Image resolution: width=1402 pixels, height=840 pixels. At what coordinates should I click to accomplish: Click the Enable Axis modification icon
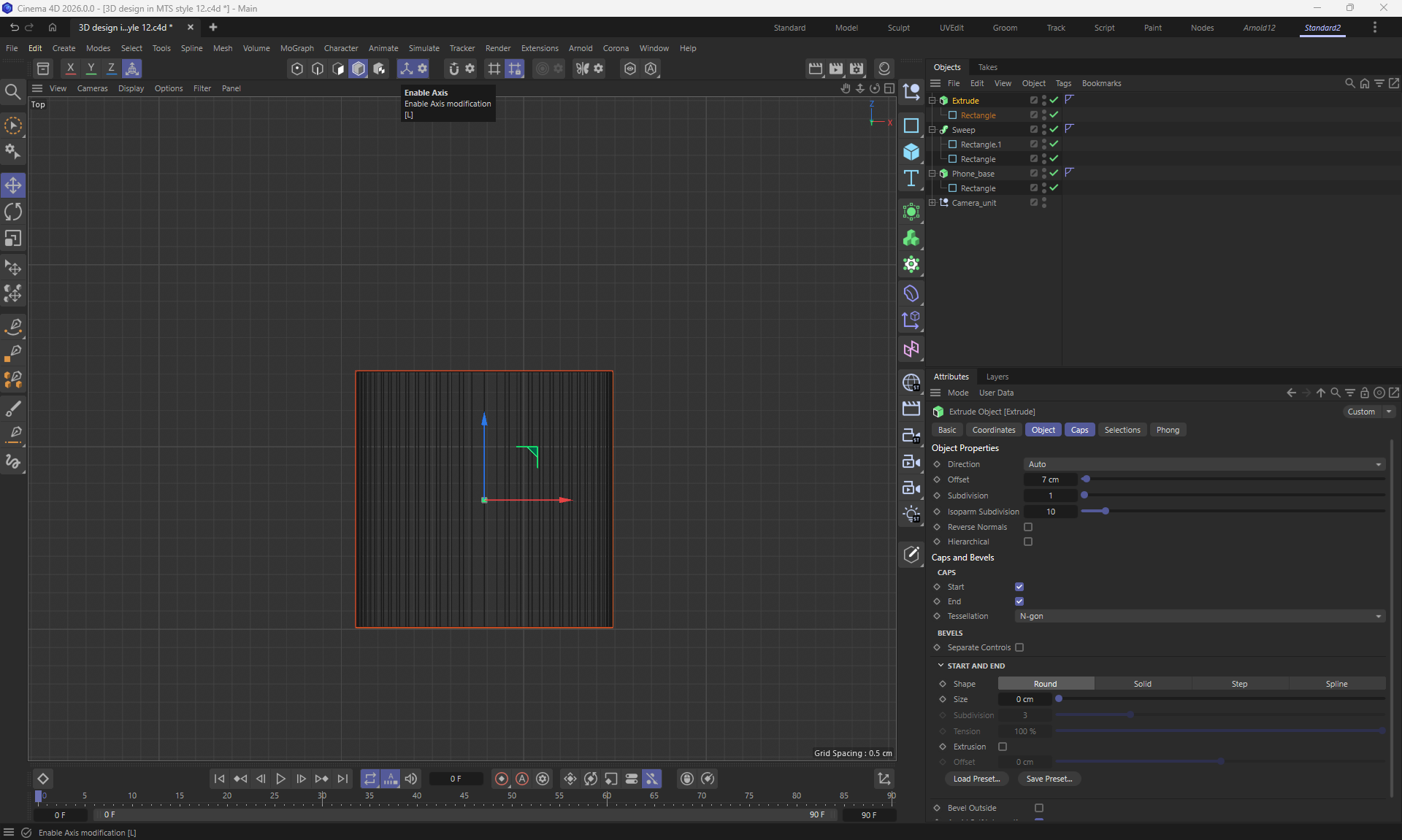[x=406, y=69]
